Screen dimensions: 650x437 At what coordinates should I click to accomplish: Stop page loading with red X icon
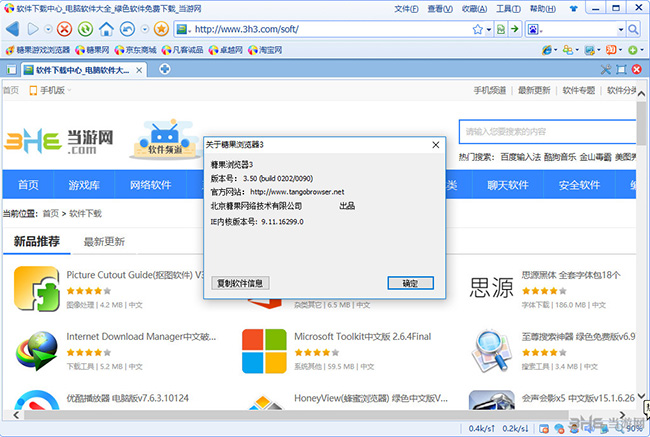tap(64, 29)
